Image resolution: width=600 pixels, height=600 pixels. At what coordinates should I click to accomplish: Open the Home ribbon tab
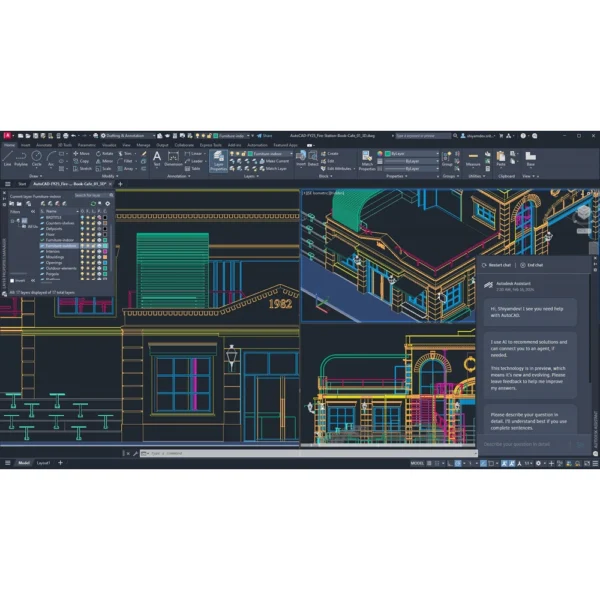[10, 145]
